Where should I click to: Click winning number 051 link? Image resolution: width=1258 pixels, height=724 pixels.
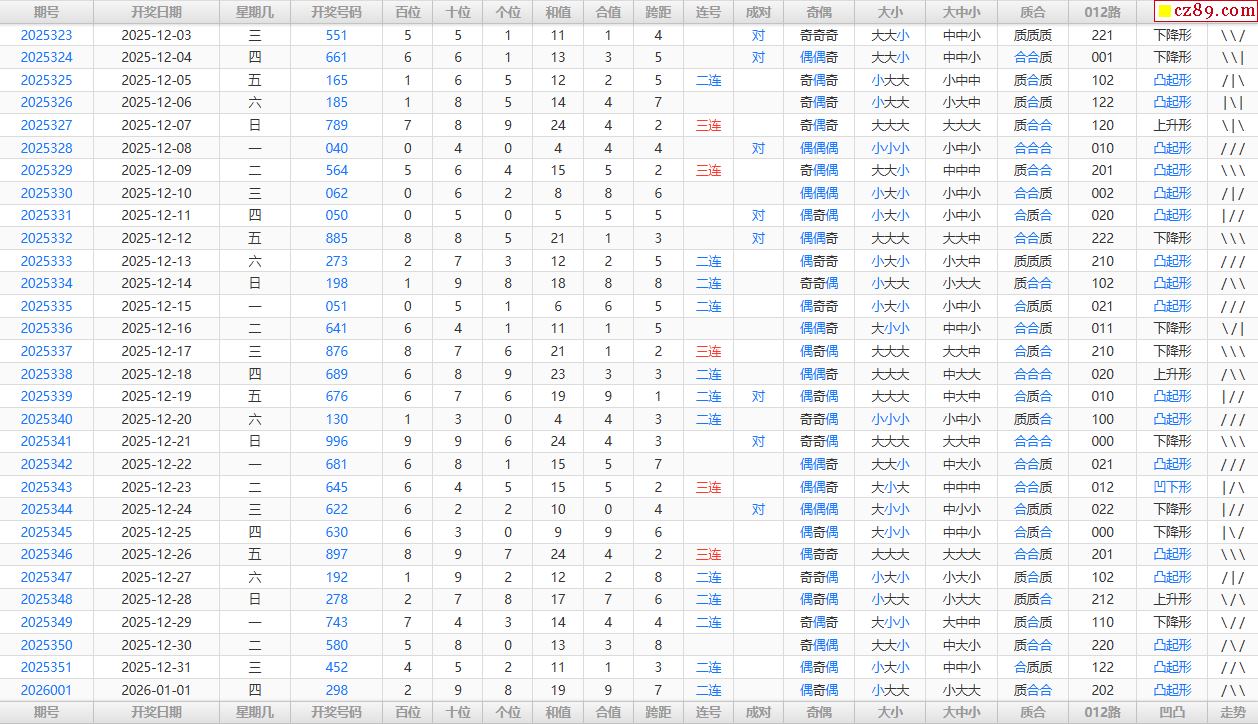point(337,306)
